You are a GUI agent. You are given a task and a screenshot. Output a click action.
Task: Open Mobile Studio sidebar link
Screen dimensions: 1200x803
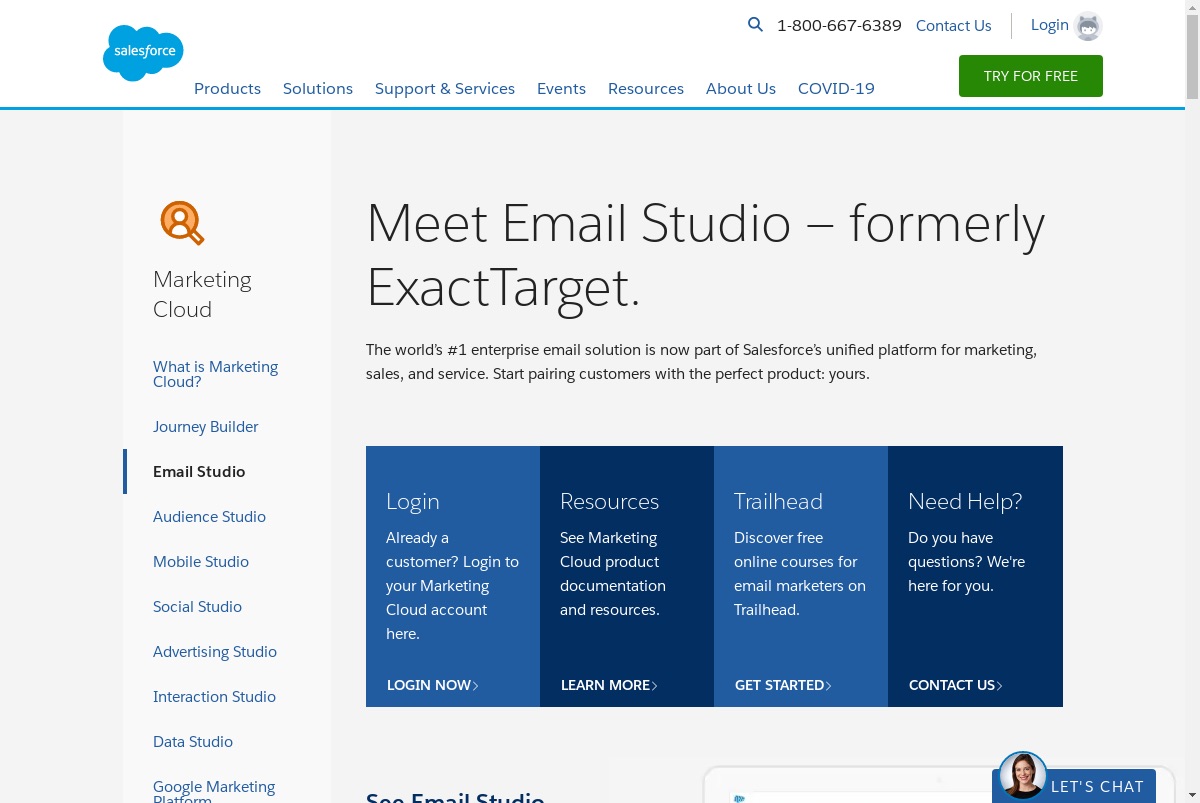(201, 562)
